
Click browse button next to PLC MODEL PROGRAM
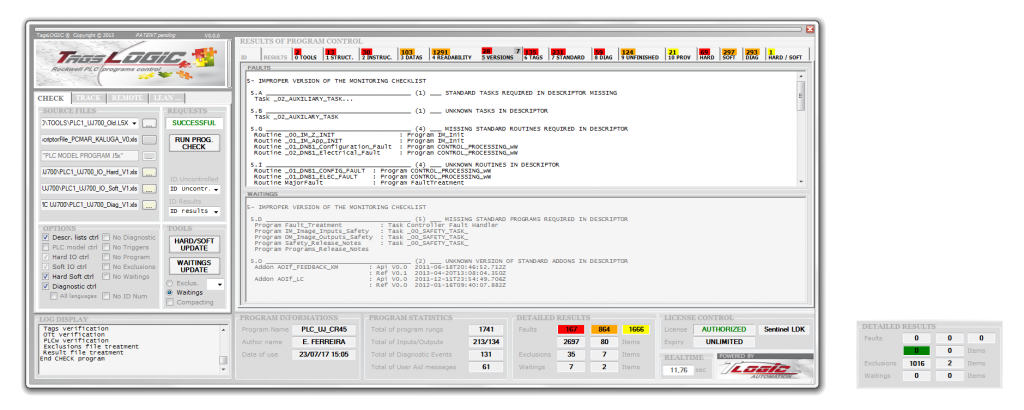click(x=150, y=156)
